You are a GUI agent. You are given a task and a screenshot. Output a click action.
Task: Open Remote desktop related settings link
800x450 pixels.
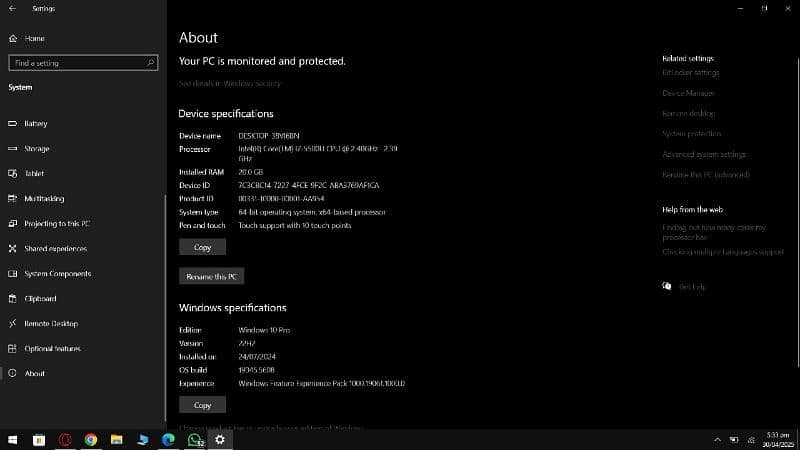689,113
